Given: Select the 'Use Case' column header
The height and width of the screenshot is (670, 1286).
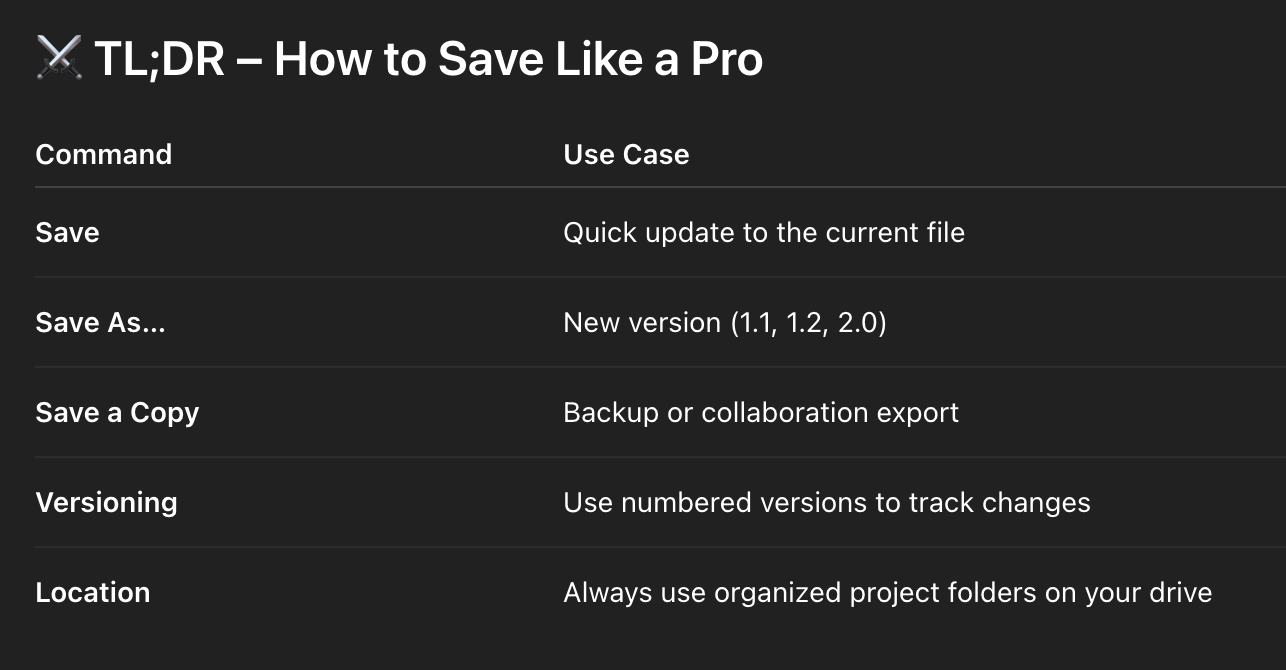Looking at the screenshot, I should 626,154.
